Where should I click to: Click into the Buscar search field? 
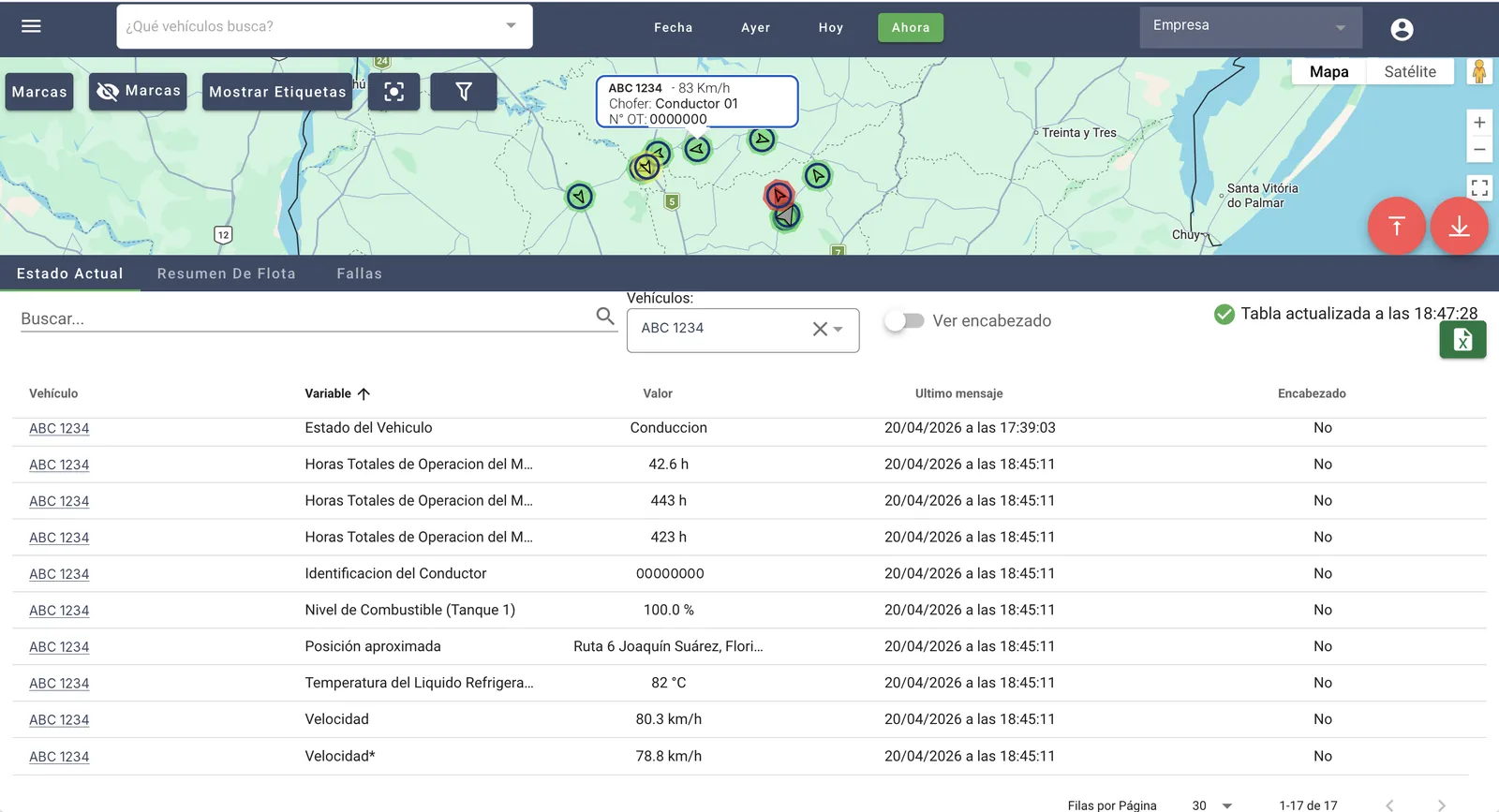click(305, 318)
